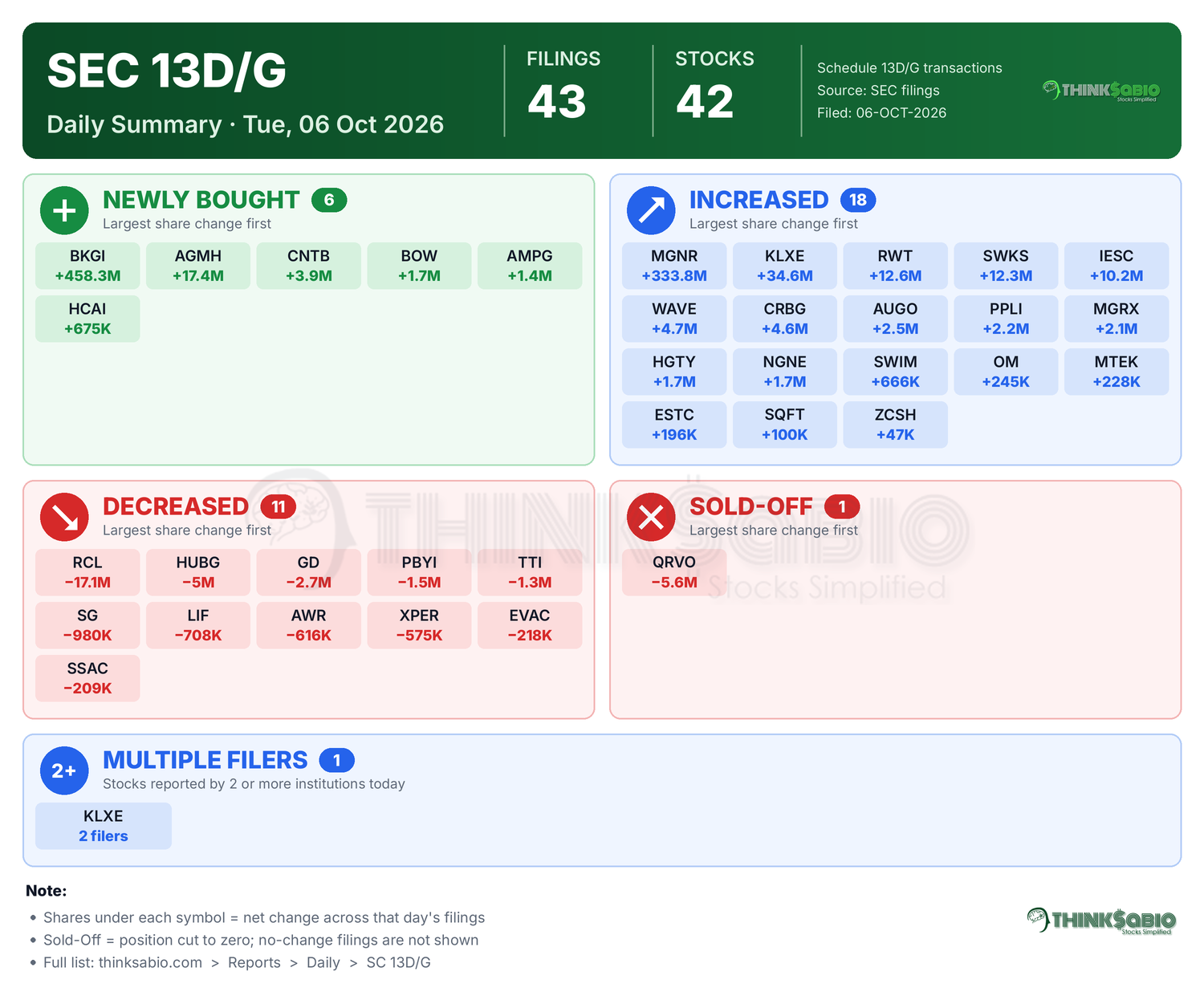Open the KLXE +34.6M increased tile
1204x1008 pixels.
pyautogui.click(x=785, y=266)
